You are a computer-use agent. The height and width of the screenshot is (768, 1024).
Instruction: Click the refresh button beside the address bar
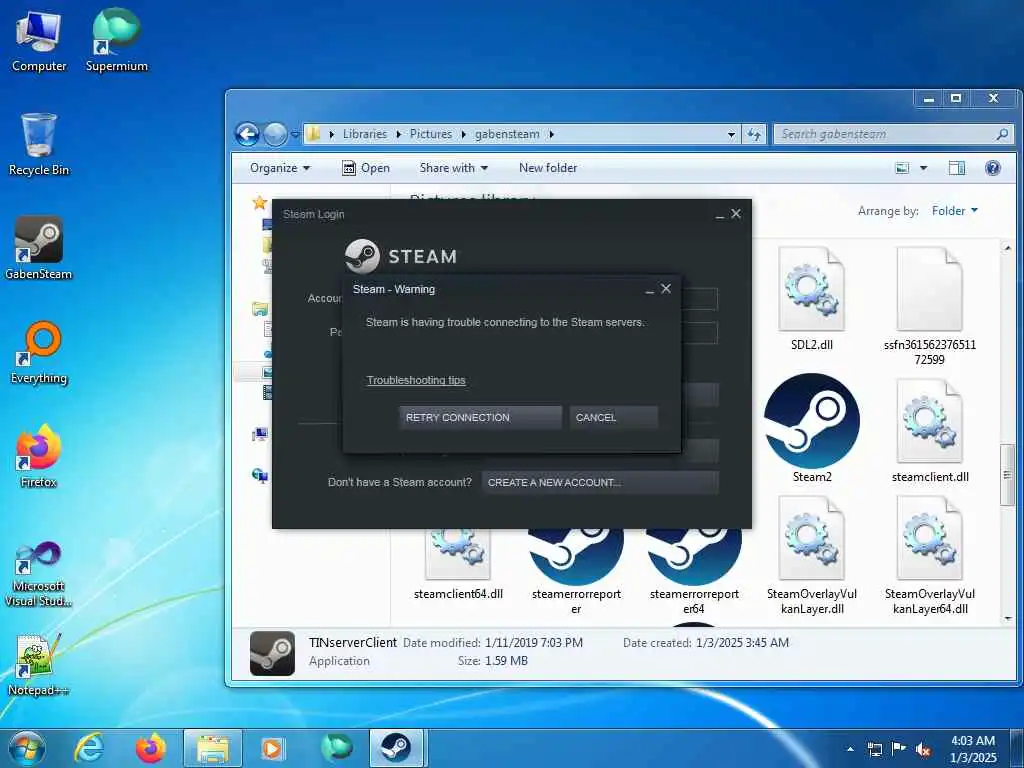[x=754, y=134]
